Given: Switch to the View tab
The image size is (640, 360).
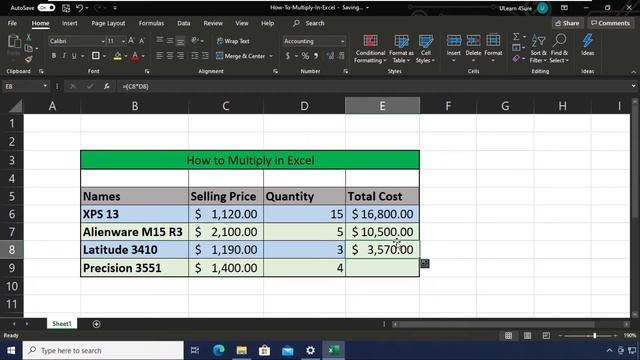Looking at the screenshot, I should coord(242,23).
